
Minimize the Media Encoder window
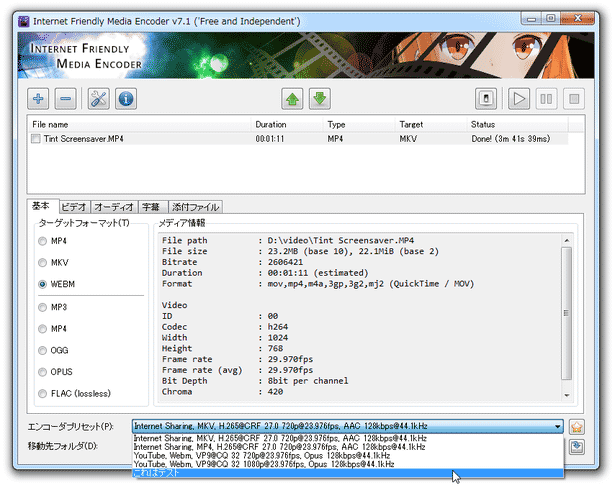[x=531, y=18]
